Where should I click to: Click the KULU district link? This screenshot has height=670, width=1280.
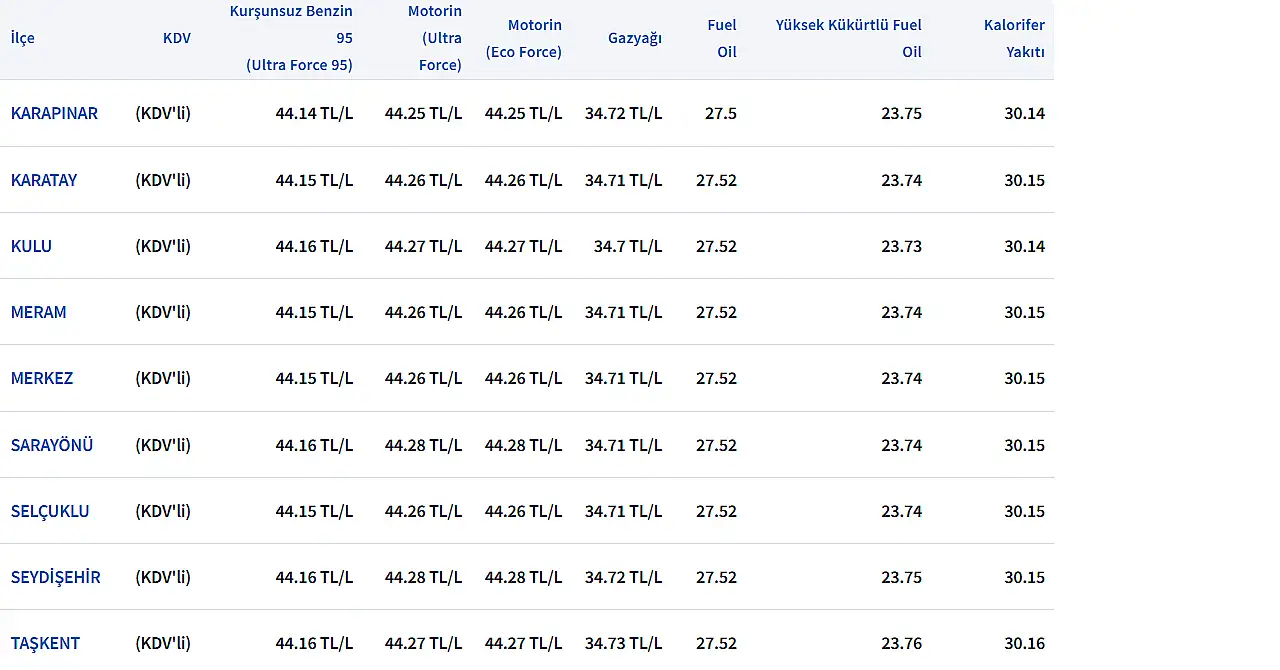click(31, 246)
